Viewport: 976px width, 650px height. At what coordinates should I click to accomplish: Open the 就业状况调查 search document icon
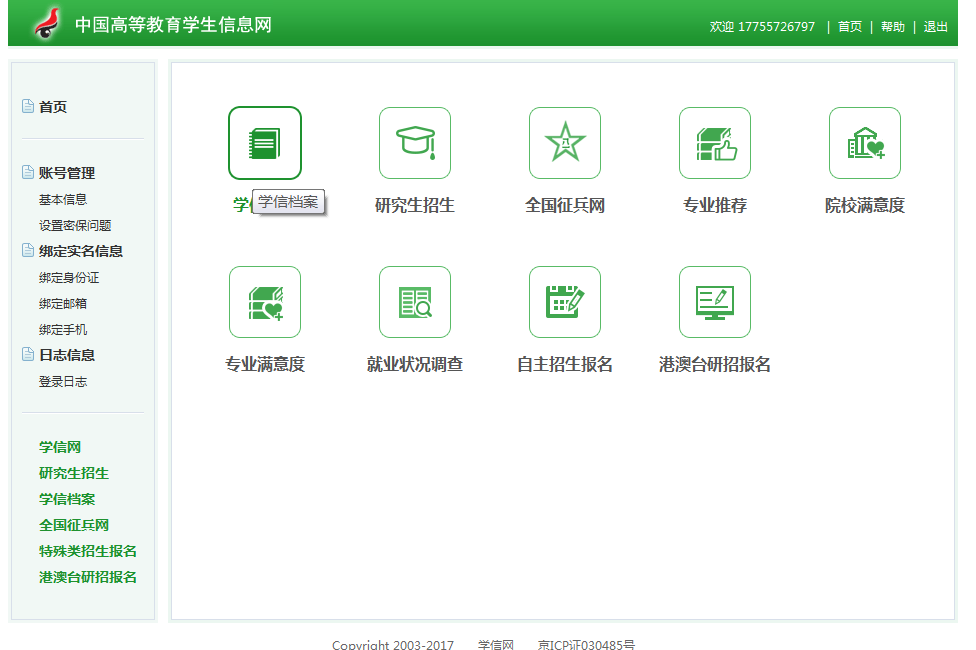click(415, 302)
